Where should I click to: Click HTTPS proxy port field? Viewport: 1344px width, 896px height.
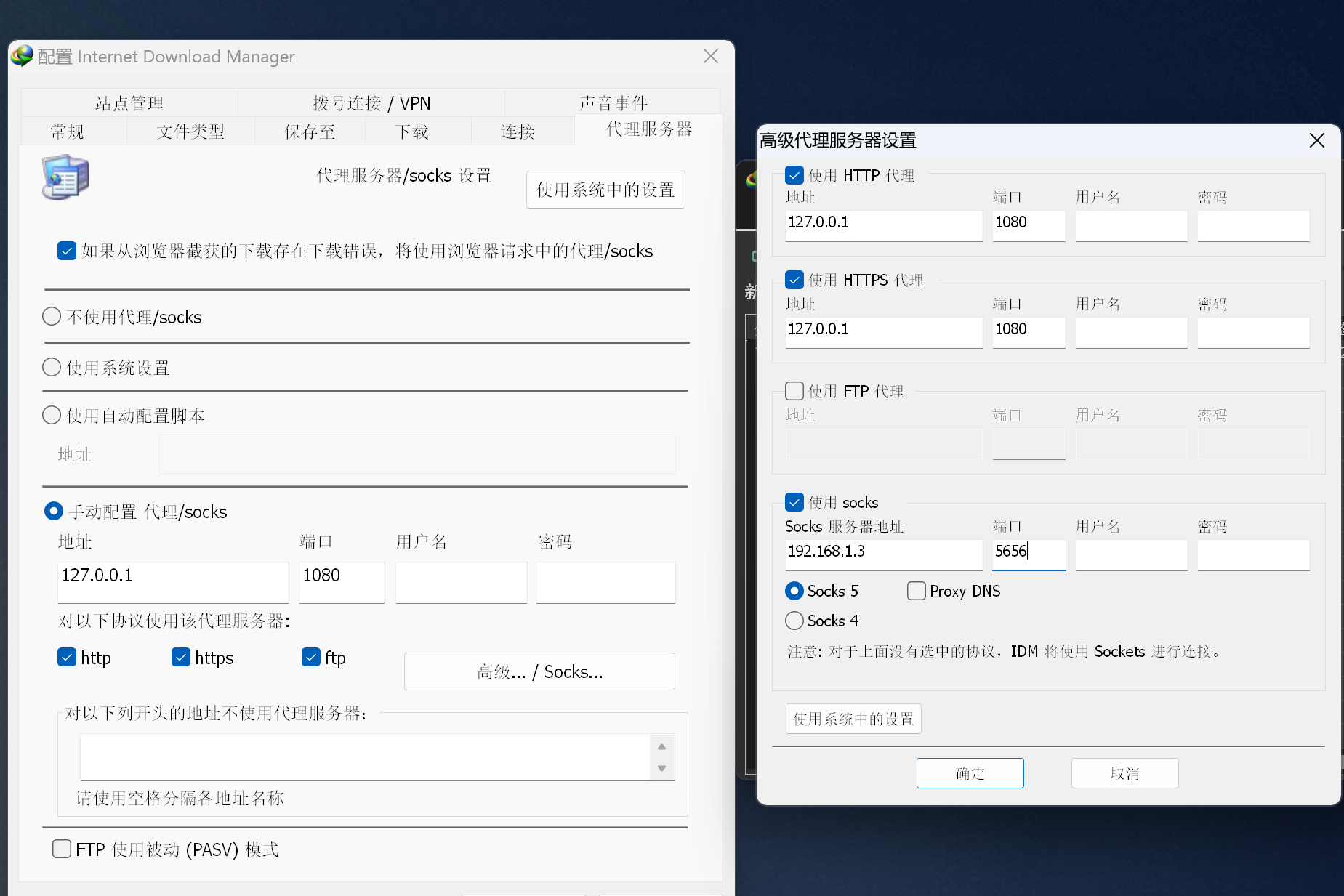(x=1029, y=332)
